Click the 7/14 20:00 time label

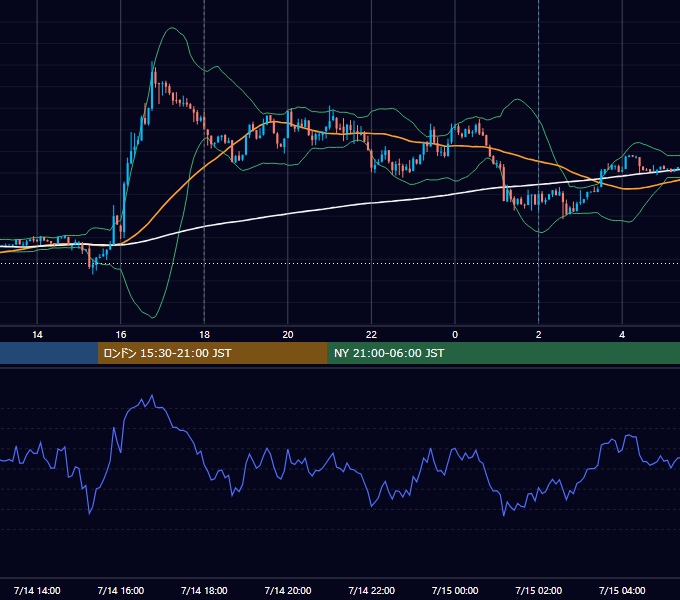288,590
